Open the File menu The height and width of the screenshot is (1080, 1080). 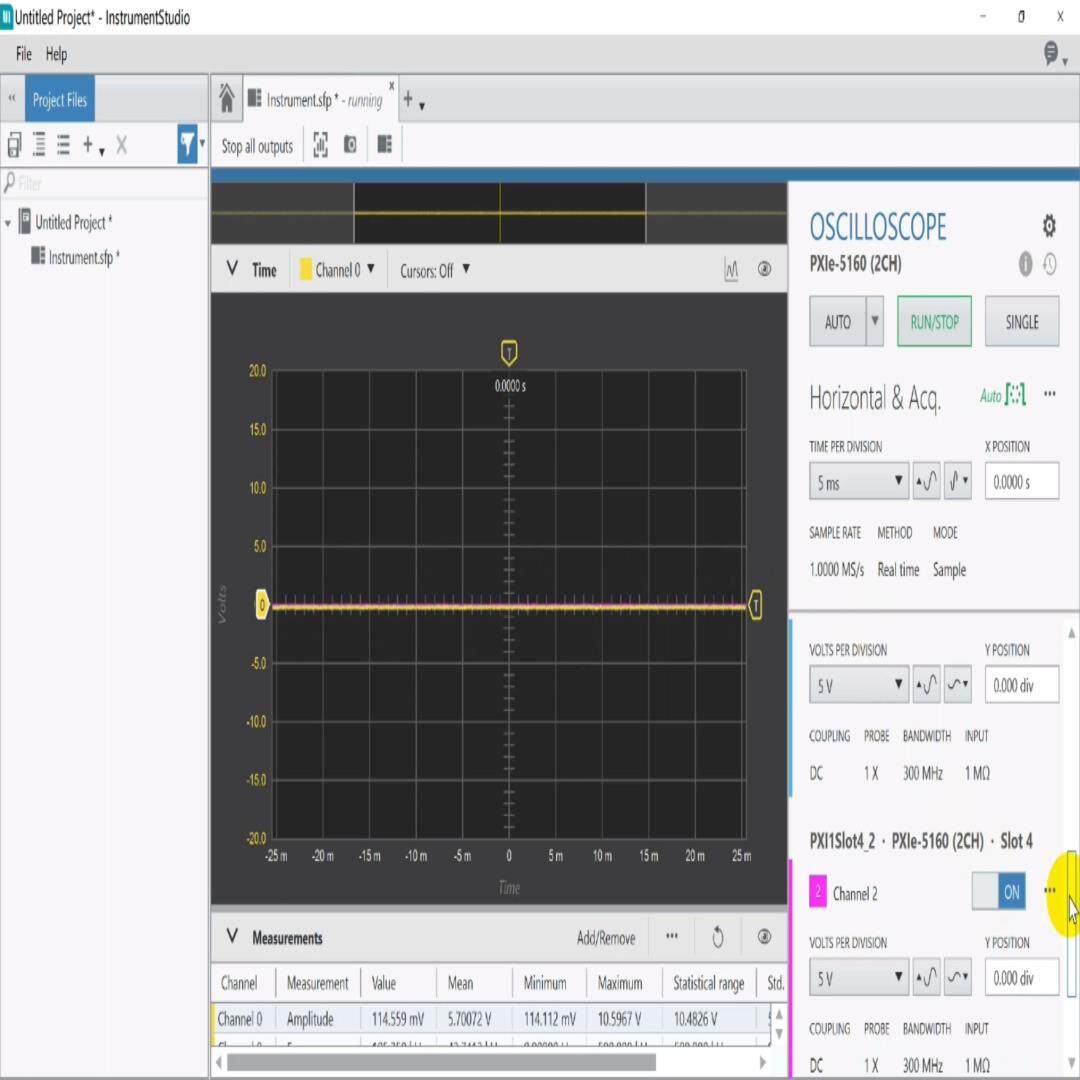pyautogui.click(x=23, y=54)
